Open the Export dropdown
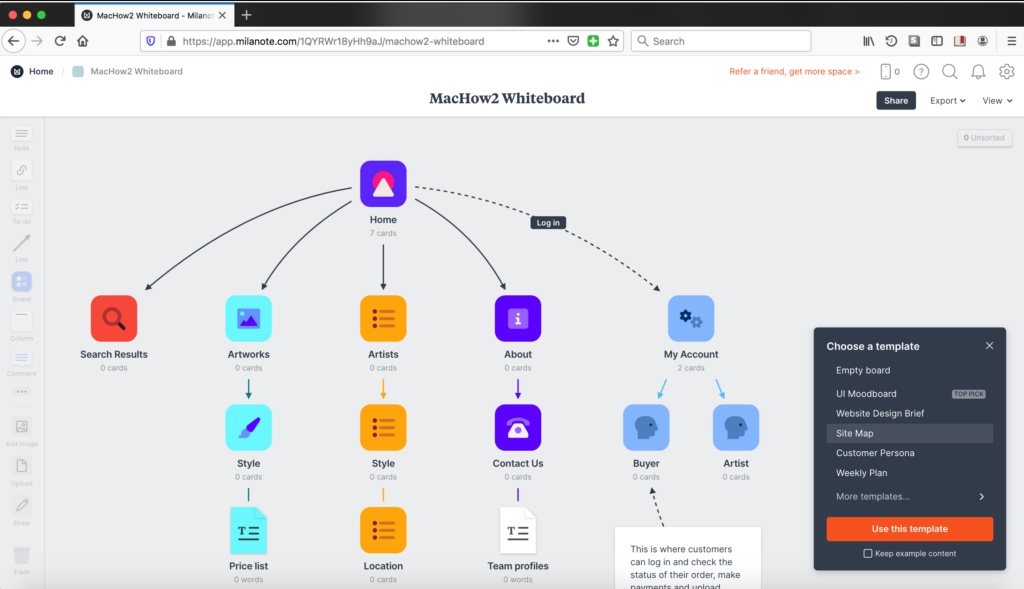This screenshot has width=1024, height=589. pos(947,101)
